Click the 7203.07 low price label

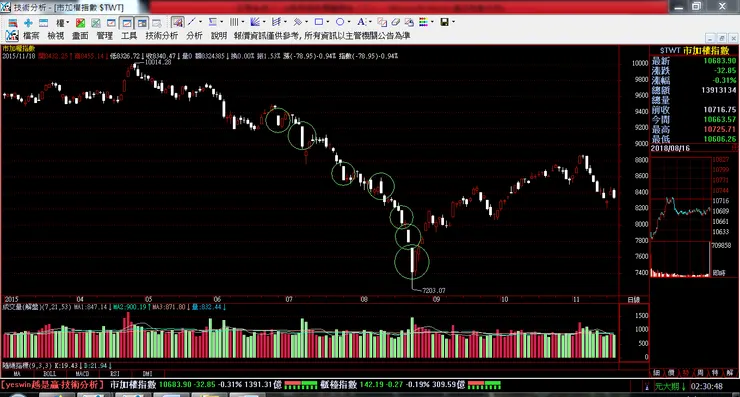pyautogui.click(x=434, y=290)
